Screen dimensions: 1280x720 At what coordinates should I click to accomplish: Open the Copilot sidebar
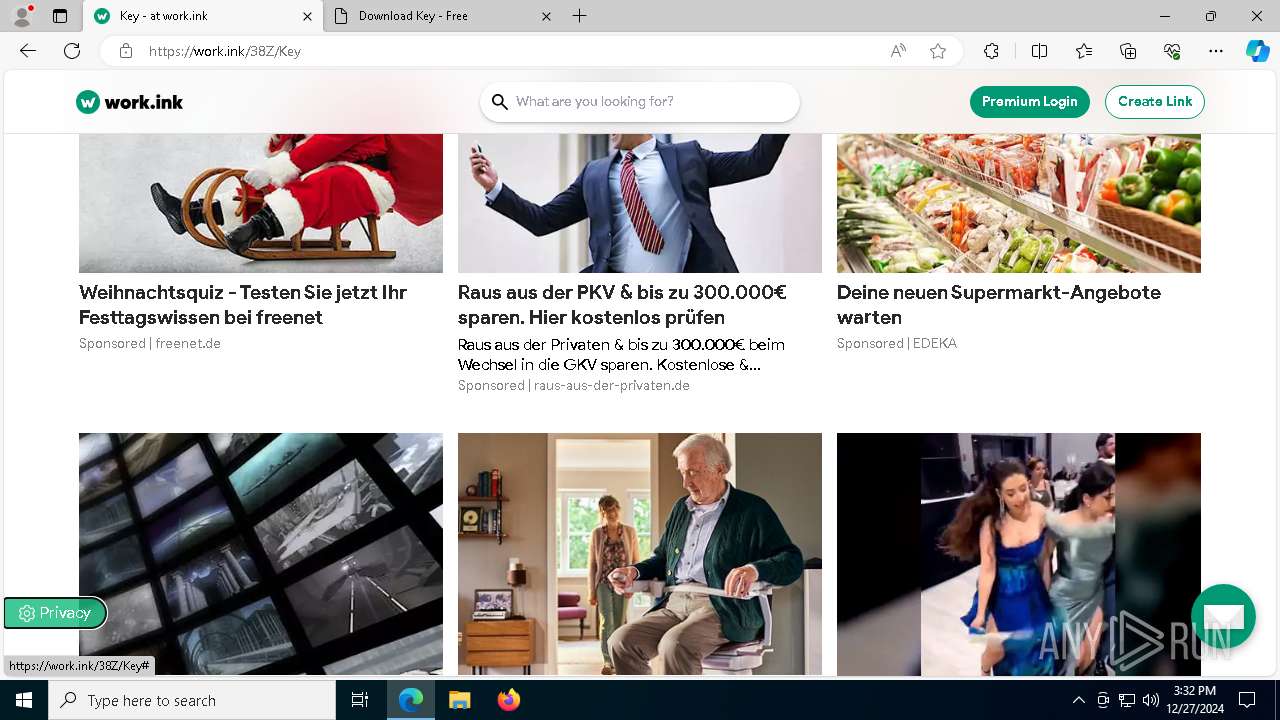click(1258, 51)
